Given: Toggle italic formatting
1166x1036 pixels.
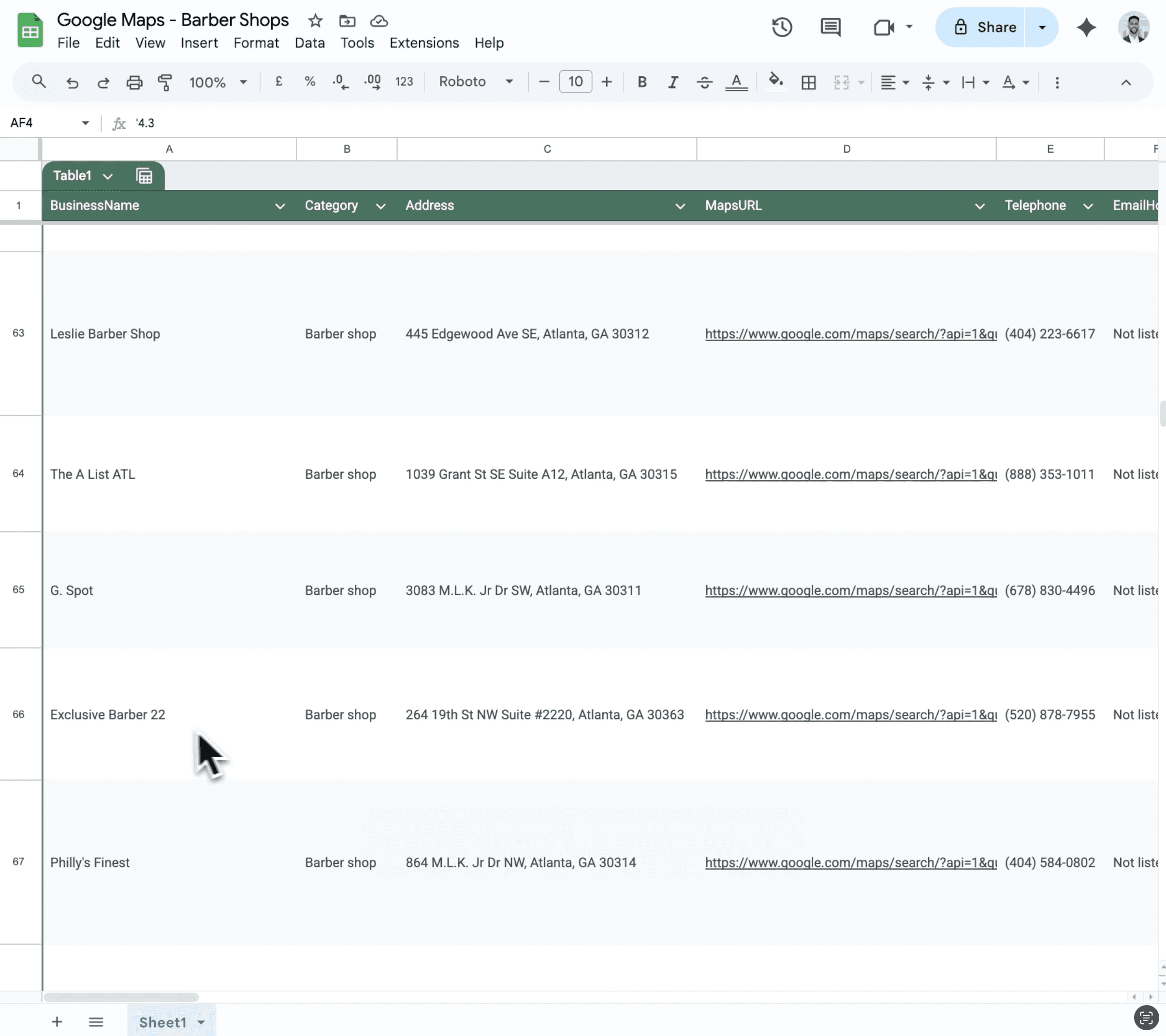Looking at the screenshot, I should click(x=672, y=82).
